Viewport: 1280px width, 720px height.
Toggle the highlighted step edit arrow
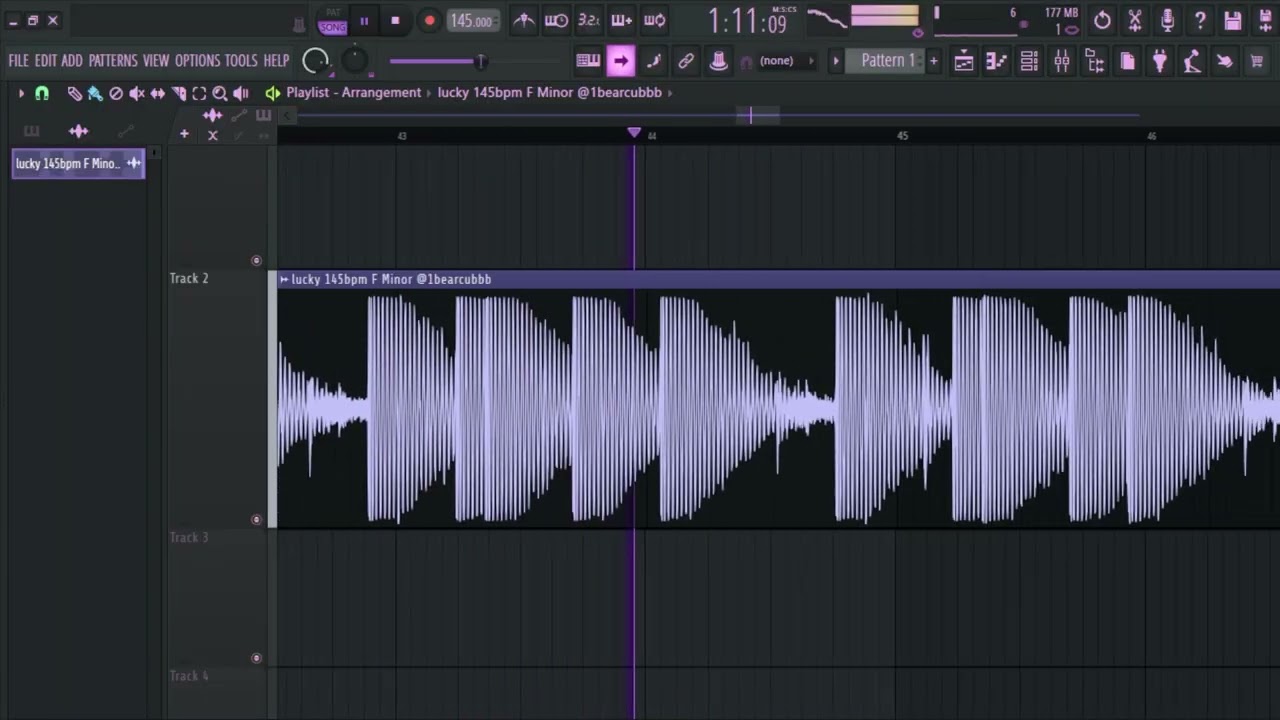(x=621, y=61)
